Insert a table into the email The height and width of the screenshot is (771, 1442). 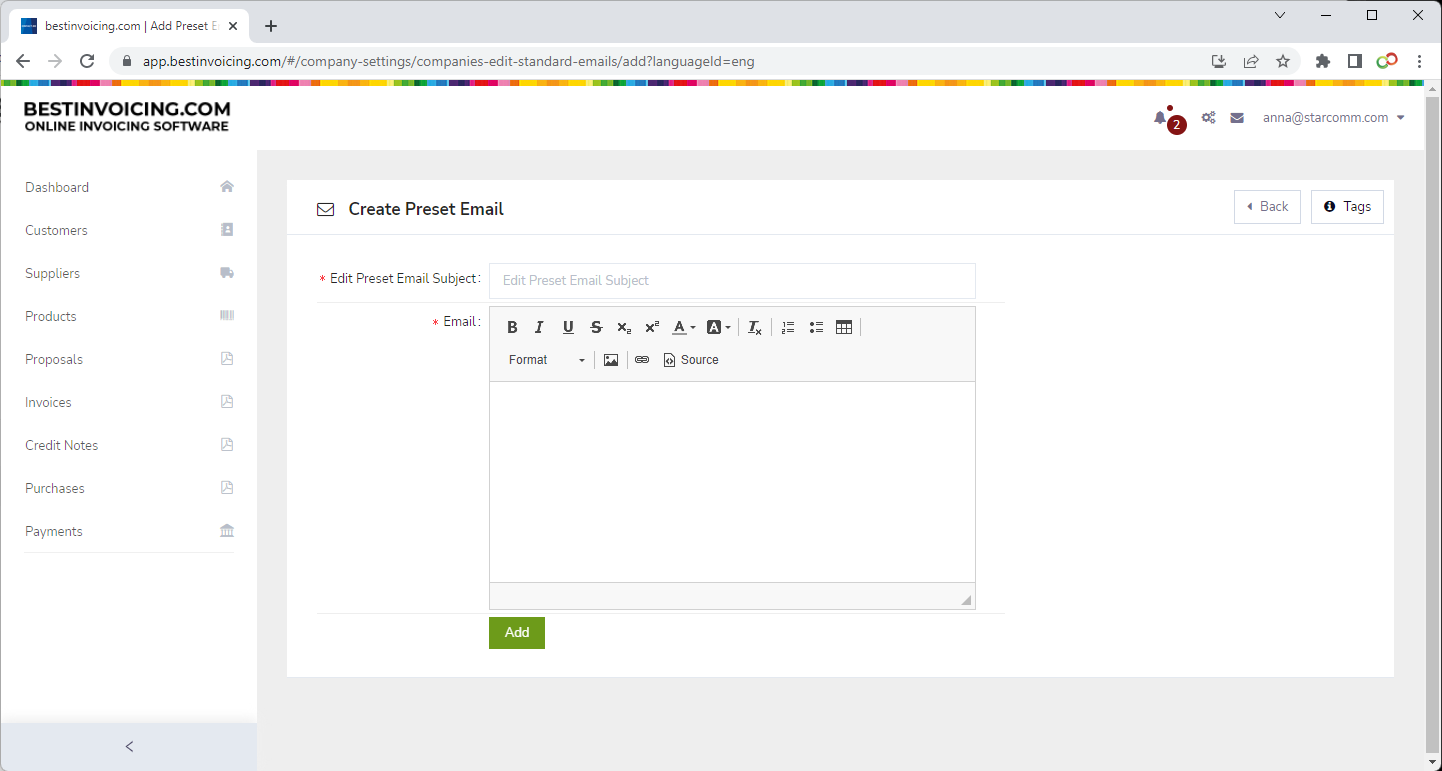pos(844,328)
